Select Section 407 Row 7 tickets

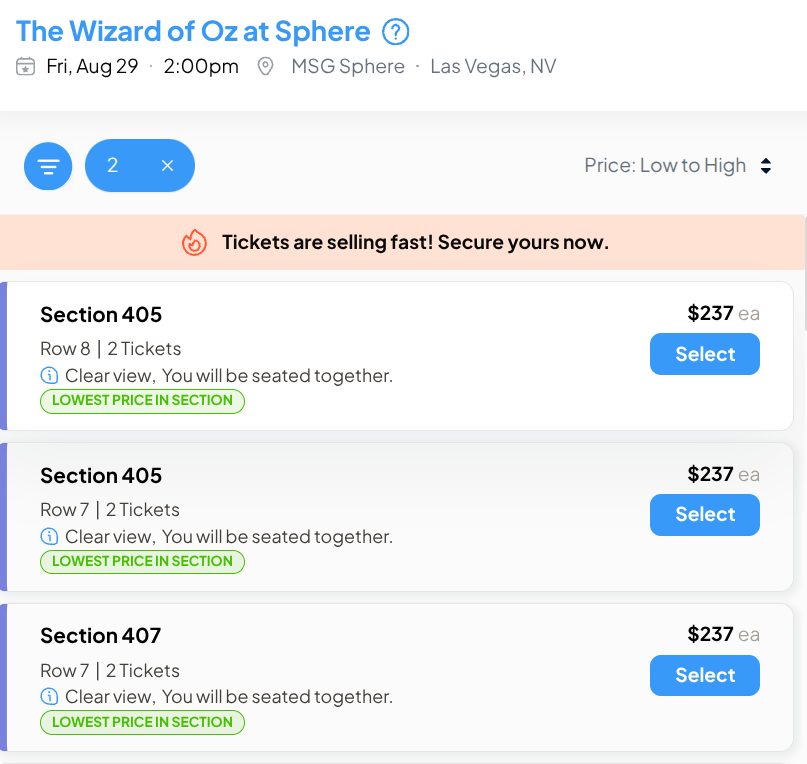[x=705, y=675]
